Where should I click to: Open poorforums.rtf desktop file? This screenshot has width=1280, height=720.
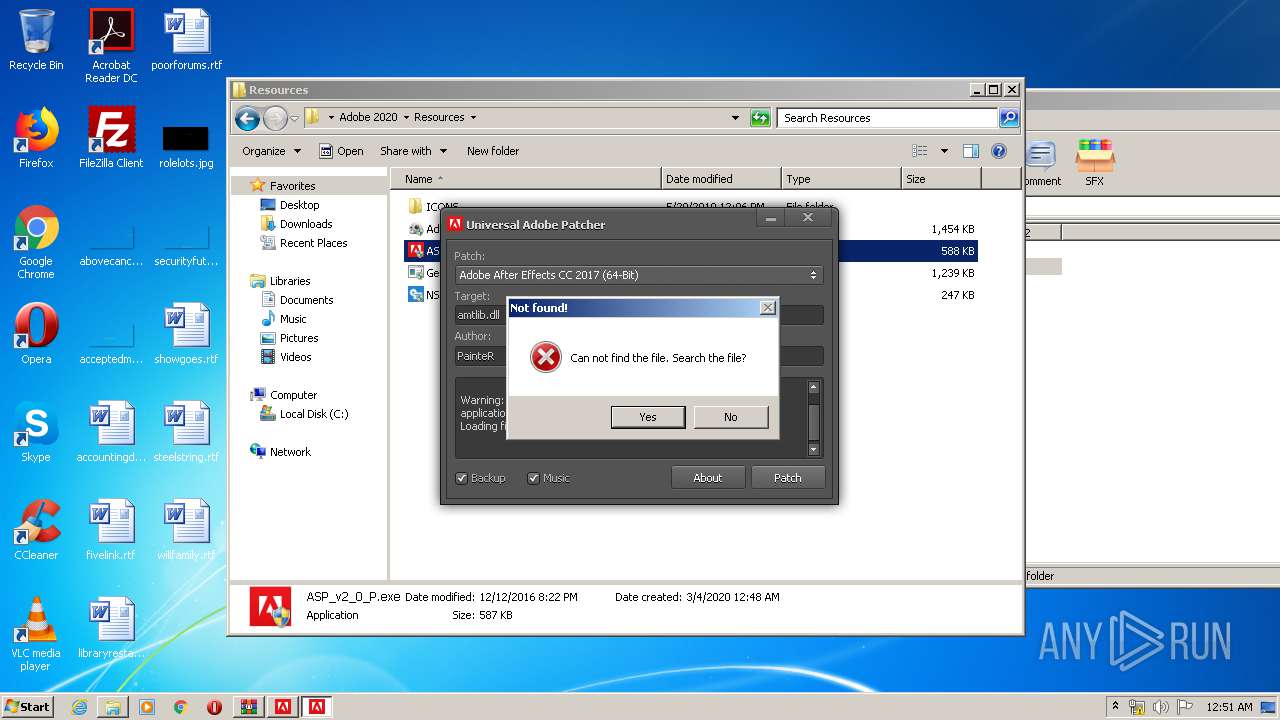tap(186, 40)
